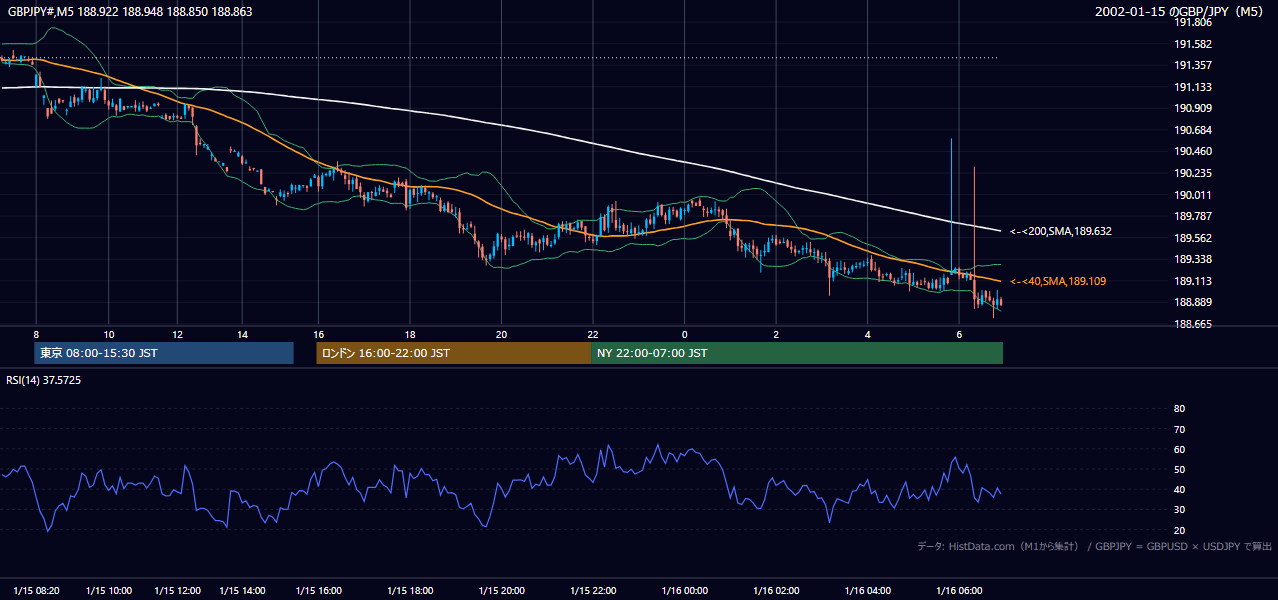
Task: Click the hour tick label 0
Action: (685, 334)
